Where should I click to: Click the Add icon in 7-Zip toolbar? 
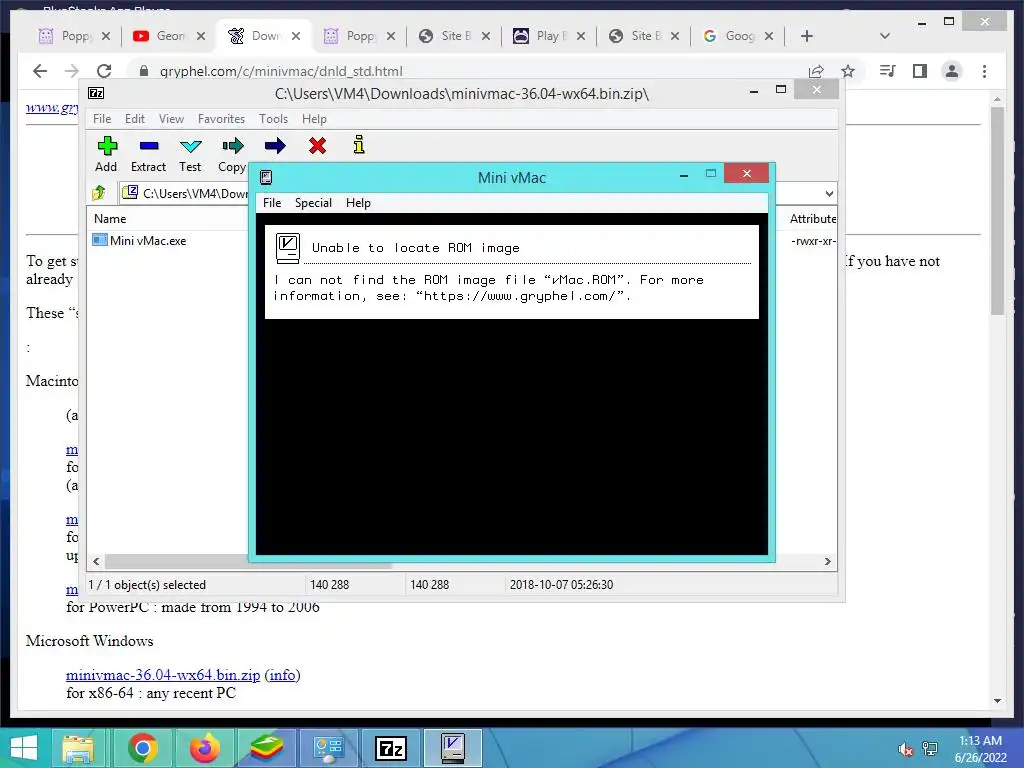[107, 146]
